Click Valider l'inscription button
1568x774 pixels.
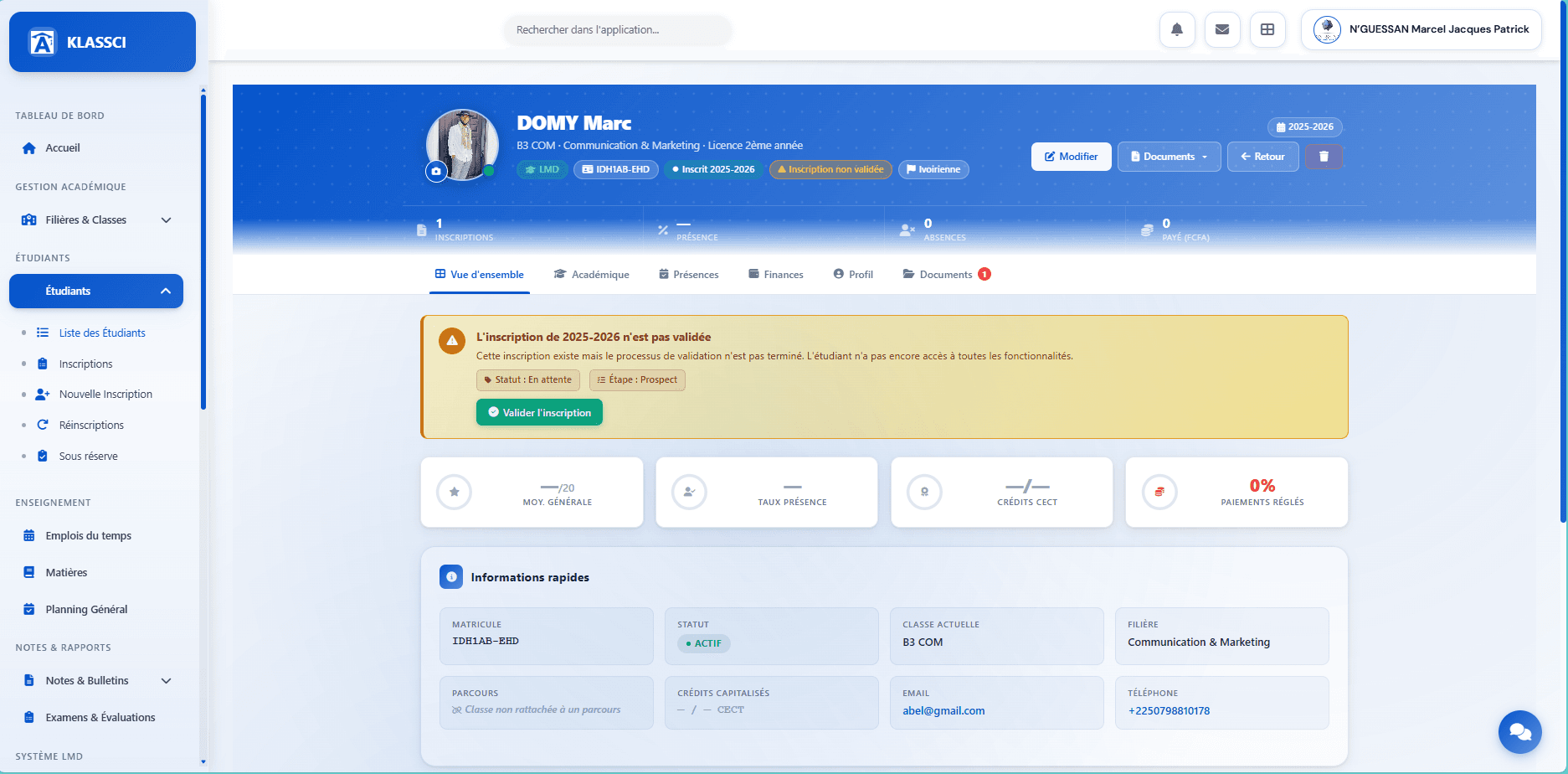(x=539, y=412)
